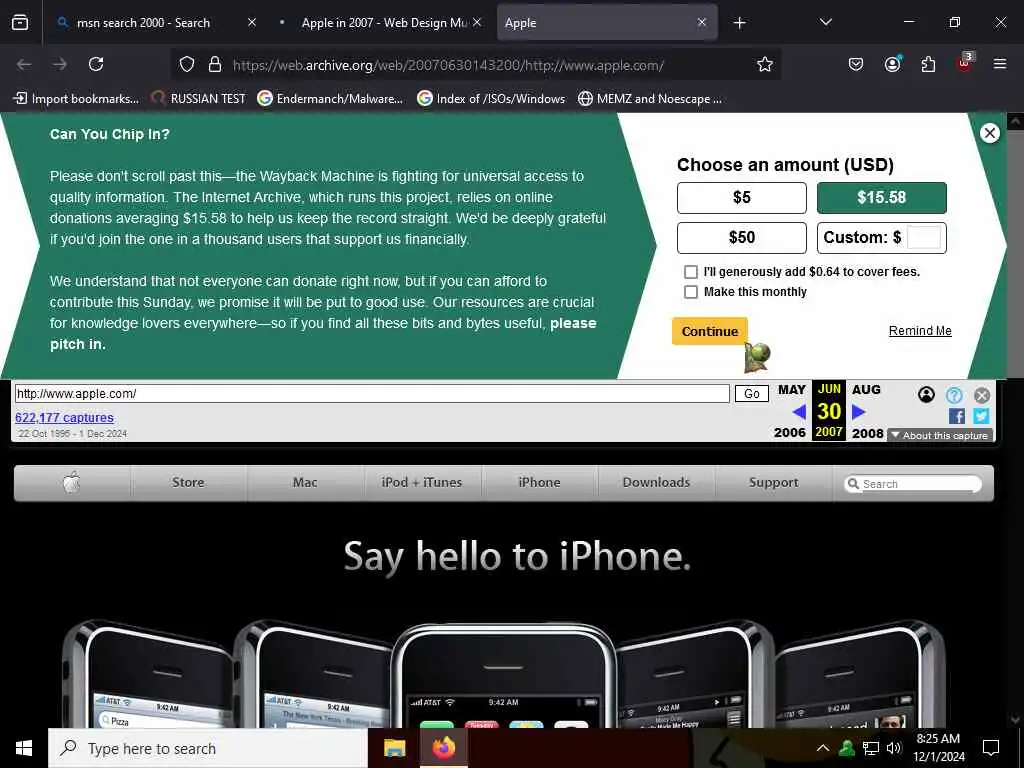Select the $50 donation amount

(741, 238)
